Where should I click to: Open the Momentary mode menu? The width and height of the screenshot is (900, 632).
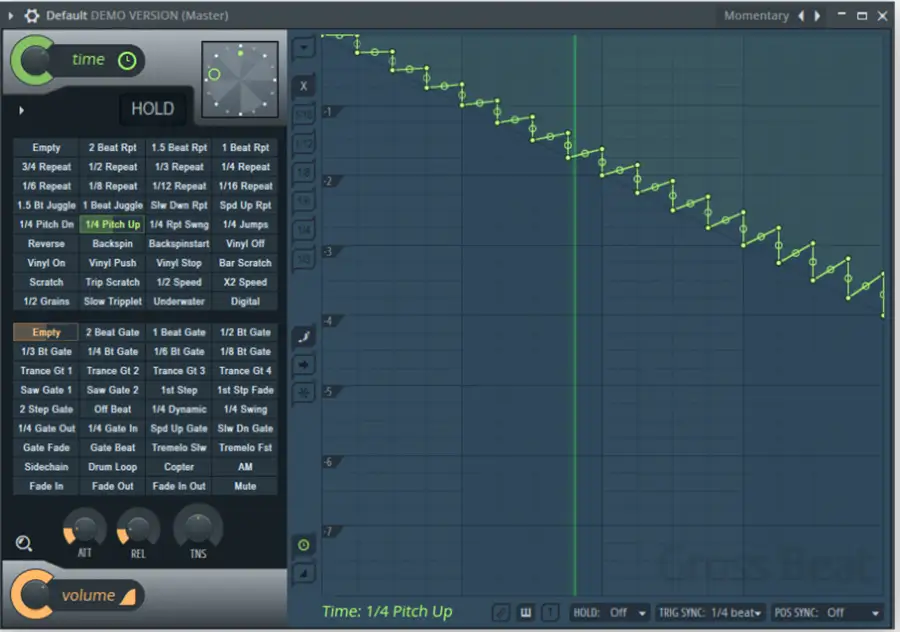click(x=757, y=16)
